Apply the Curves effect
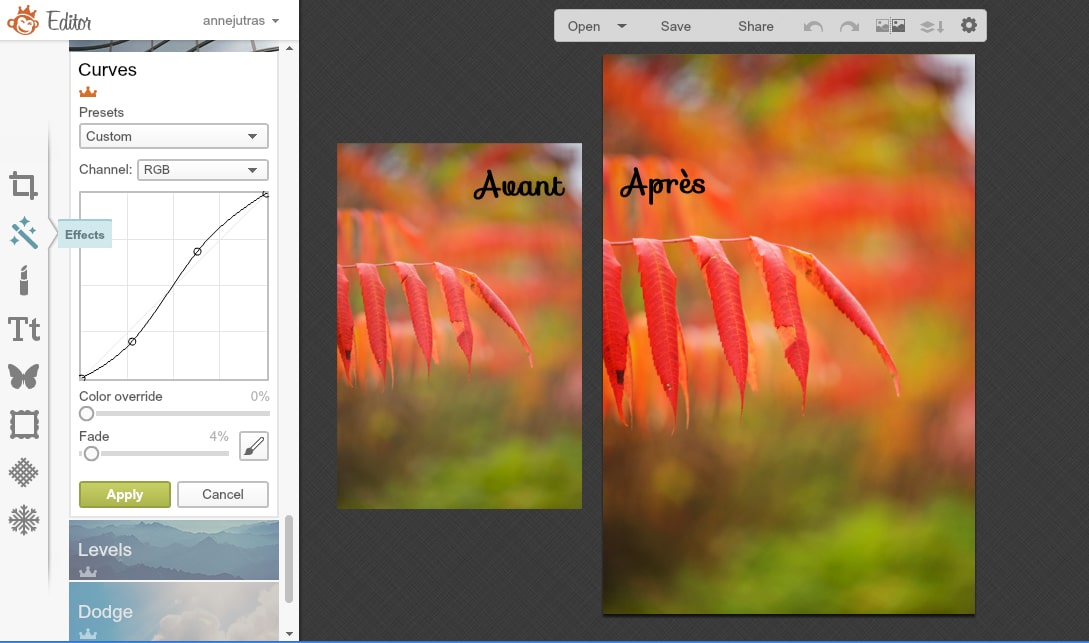 click(x=124, y=494)
